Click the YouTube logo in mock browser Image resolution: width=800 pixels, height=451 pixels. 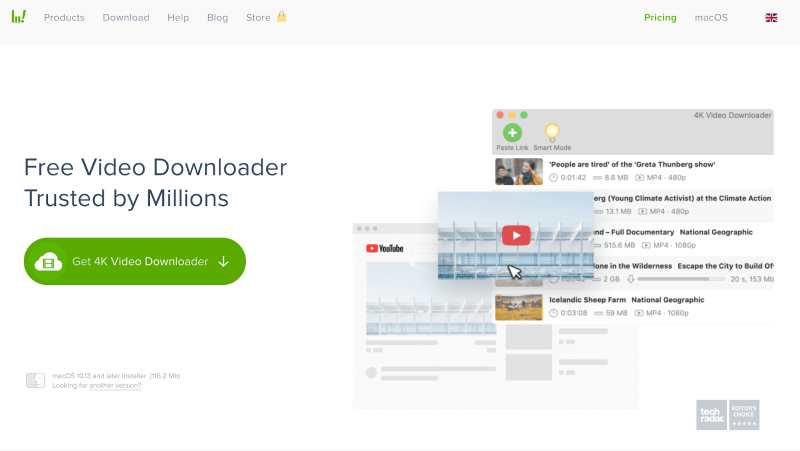pyautogui.click(x=385, y=248)
